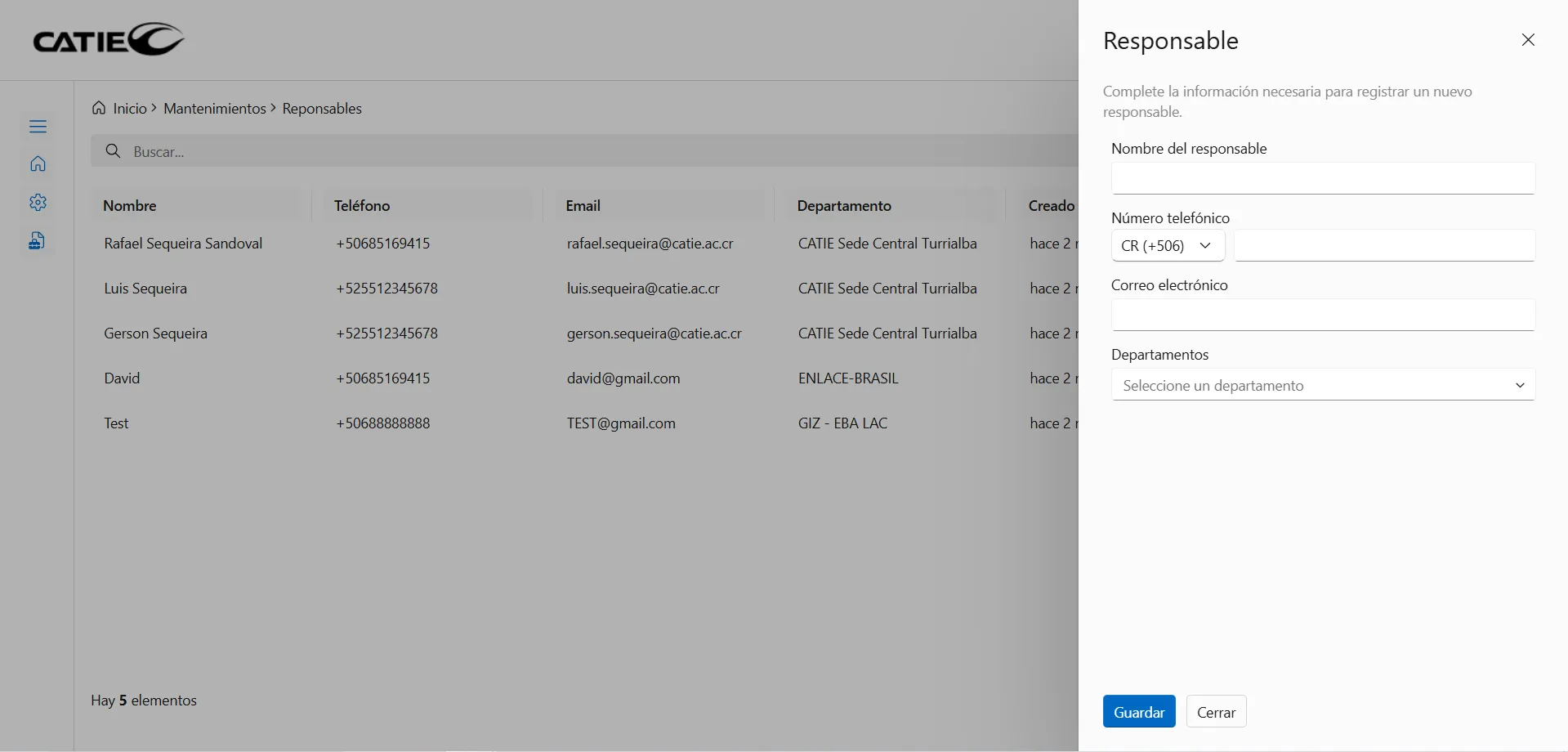Click the home icon in sidebar
This screenshot has width=1568, height=752.
pos(38,164)
